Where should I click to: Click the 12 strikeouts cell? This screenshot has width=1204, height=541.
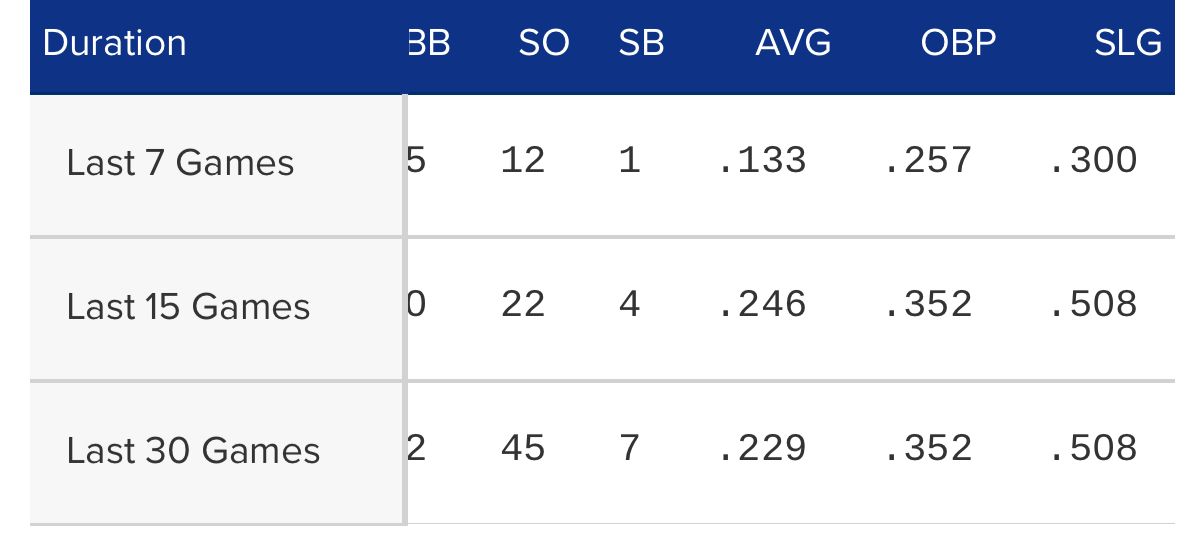pos(523,160)
